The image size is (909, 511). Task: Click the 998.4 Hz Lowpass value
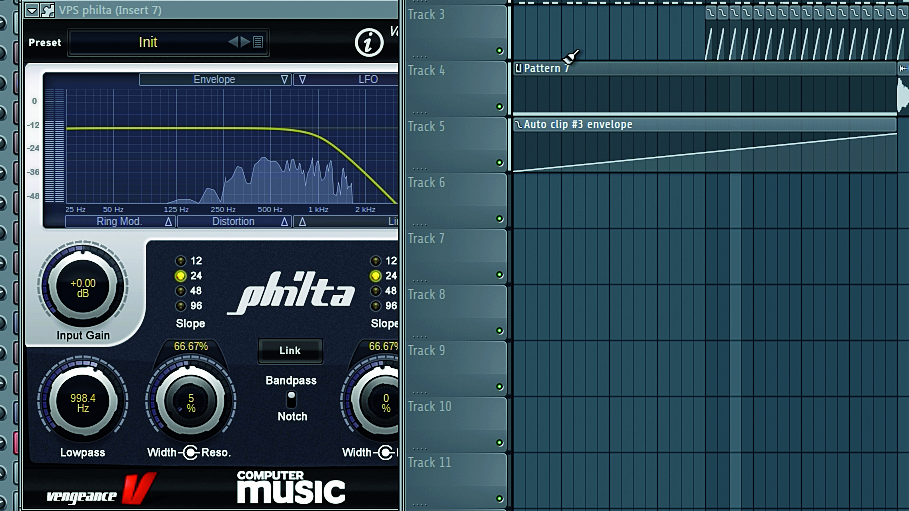coord(83,403)
